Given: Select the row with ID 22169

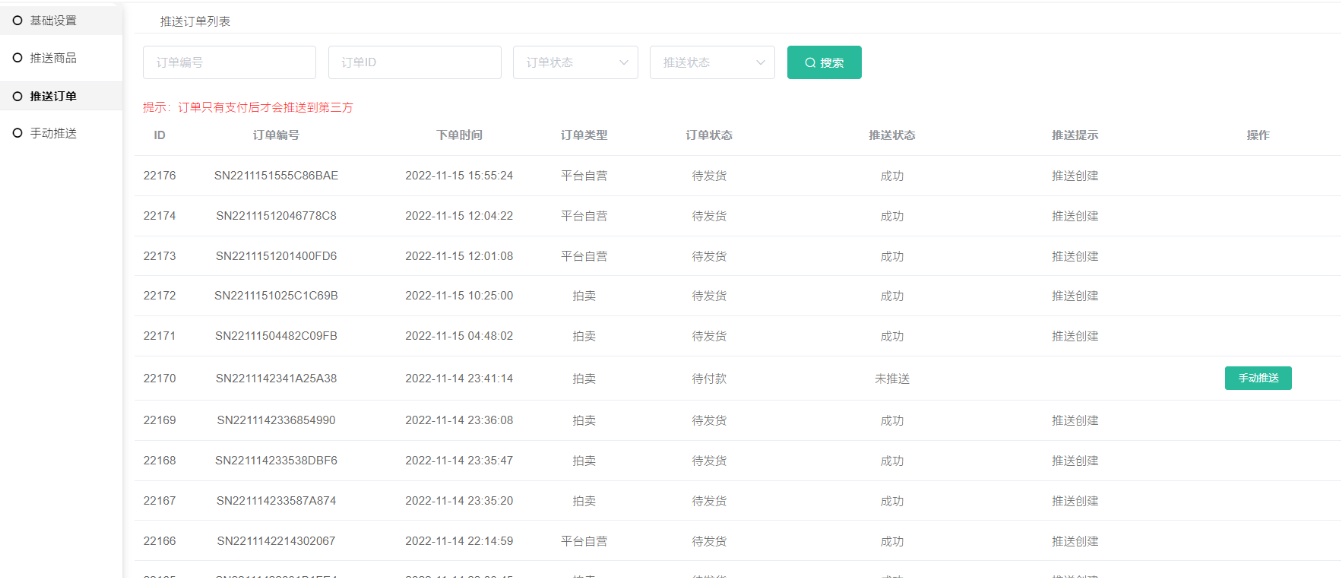Looking at the screenshot, I should click(159, 420).
